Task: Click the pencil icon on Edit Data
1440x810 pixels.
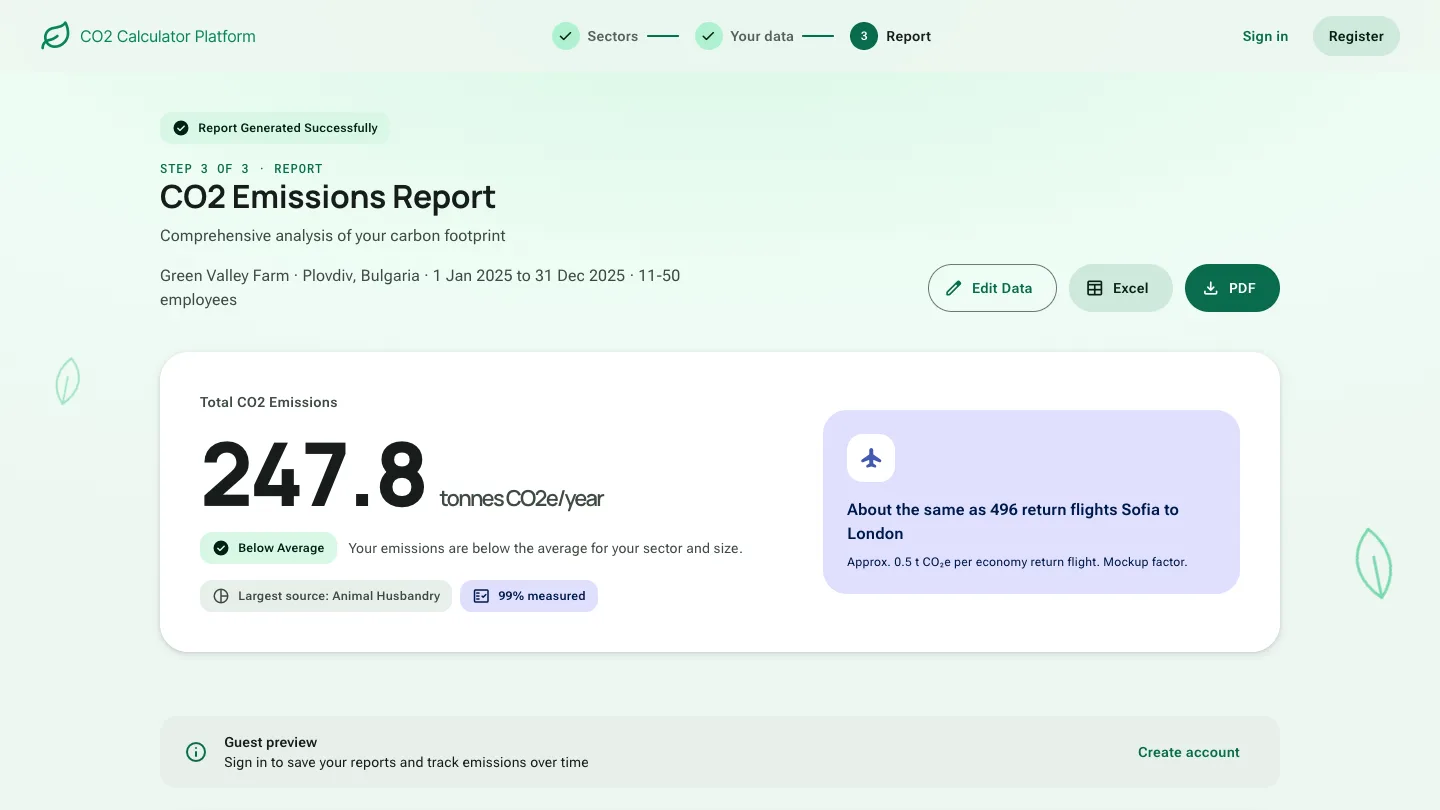Action: point(954,288)
